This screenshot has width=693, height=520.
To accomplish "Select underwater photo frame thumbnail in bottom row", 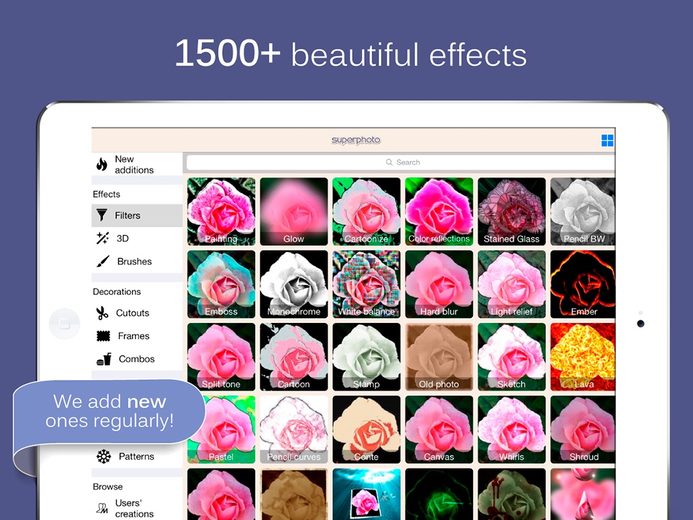I will tap(366, 494).
